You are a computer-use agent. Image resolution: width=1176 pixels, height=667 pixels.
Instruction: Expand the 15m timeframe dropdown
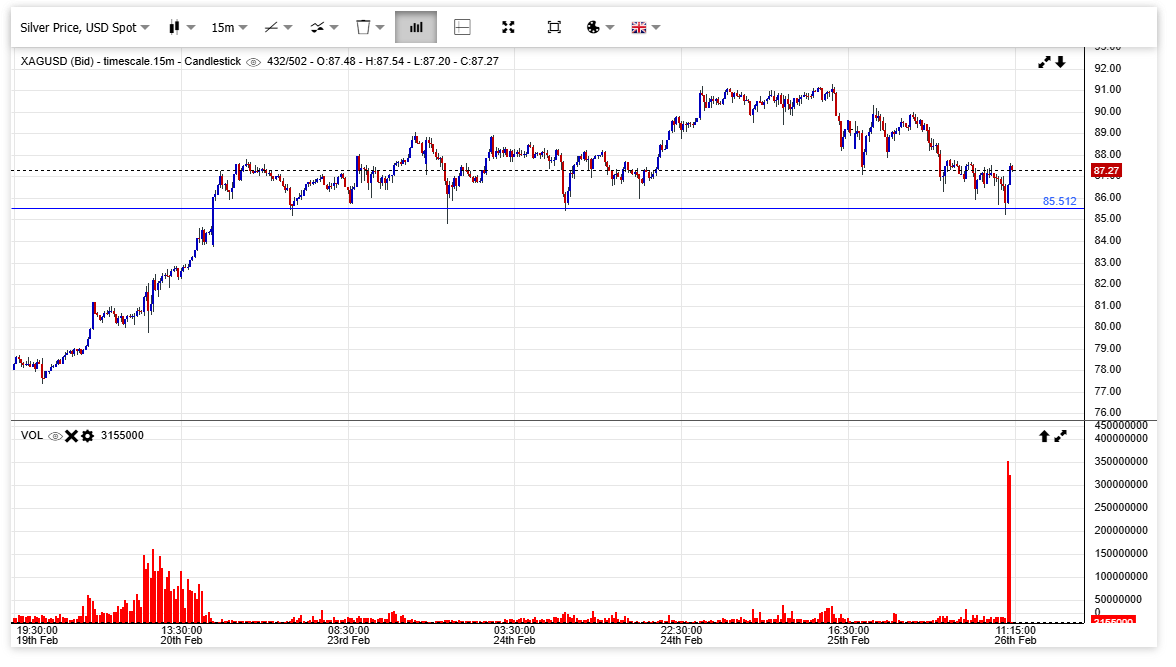[x=229, y=28]
